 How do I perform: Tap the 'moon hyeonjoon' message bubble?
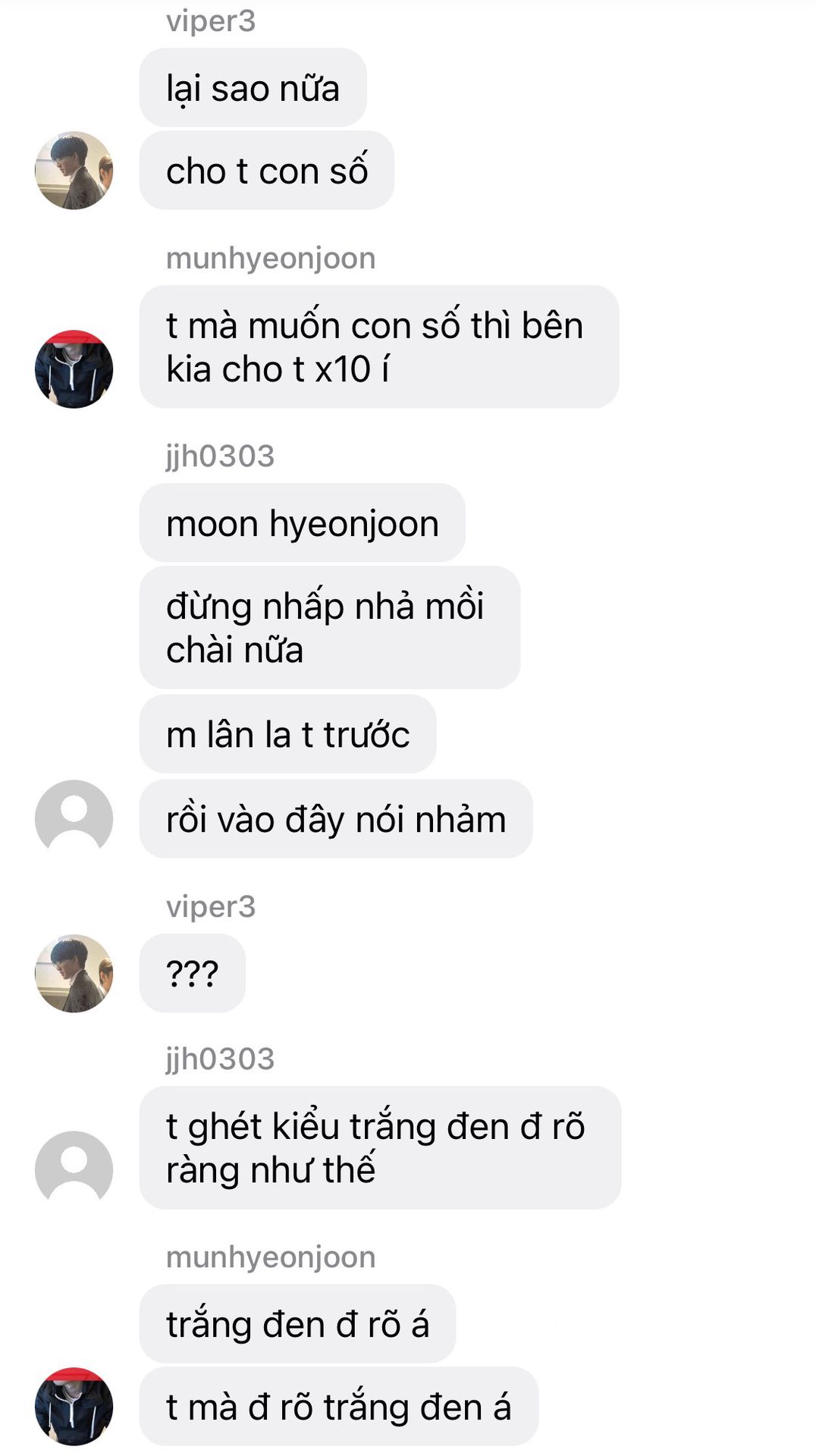pyautogui.click(x=303, y=523)
